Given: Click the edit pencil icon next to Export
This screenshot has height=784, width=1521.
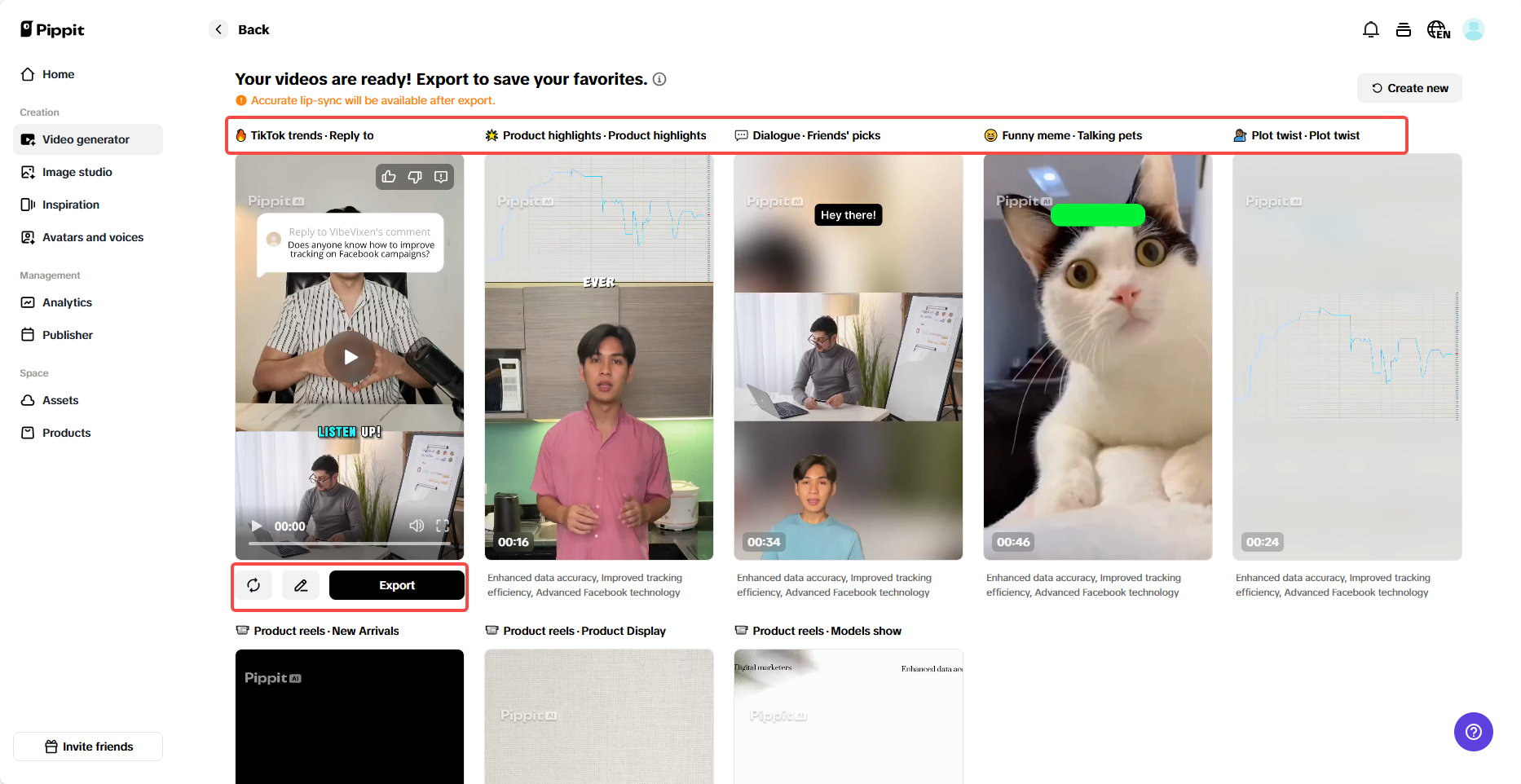Looking at the screenshot, I should pyautogui.click(x=301, y=585).
